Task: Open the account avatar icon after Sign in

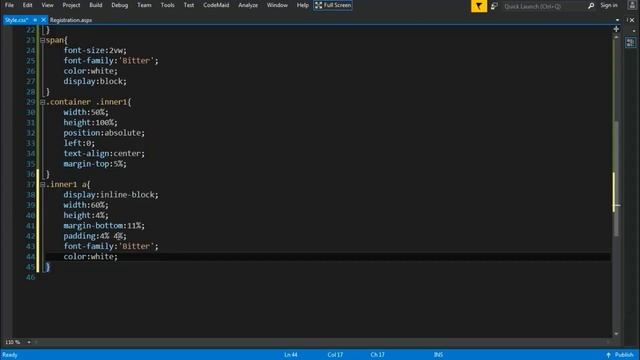Action: (x=631, y=5)
